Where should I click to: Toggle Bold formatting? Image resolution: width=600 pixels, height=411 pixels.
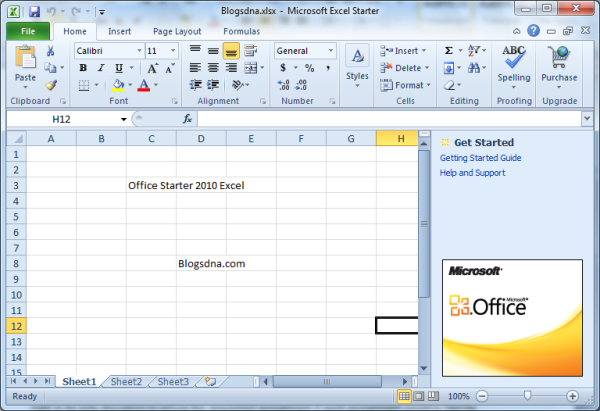pyautogui.click(x=83, y=68)
